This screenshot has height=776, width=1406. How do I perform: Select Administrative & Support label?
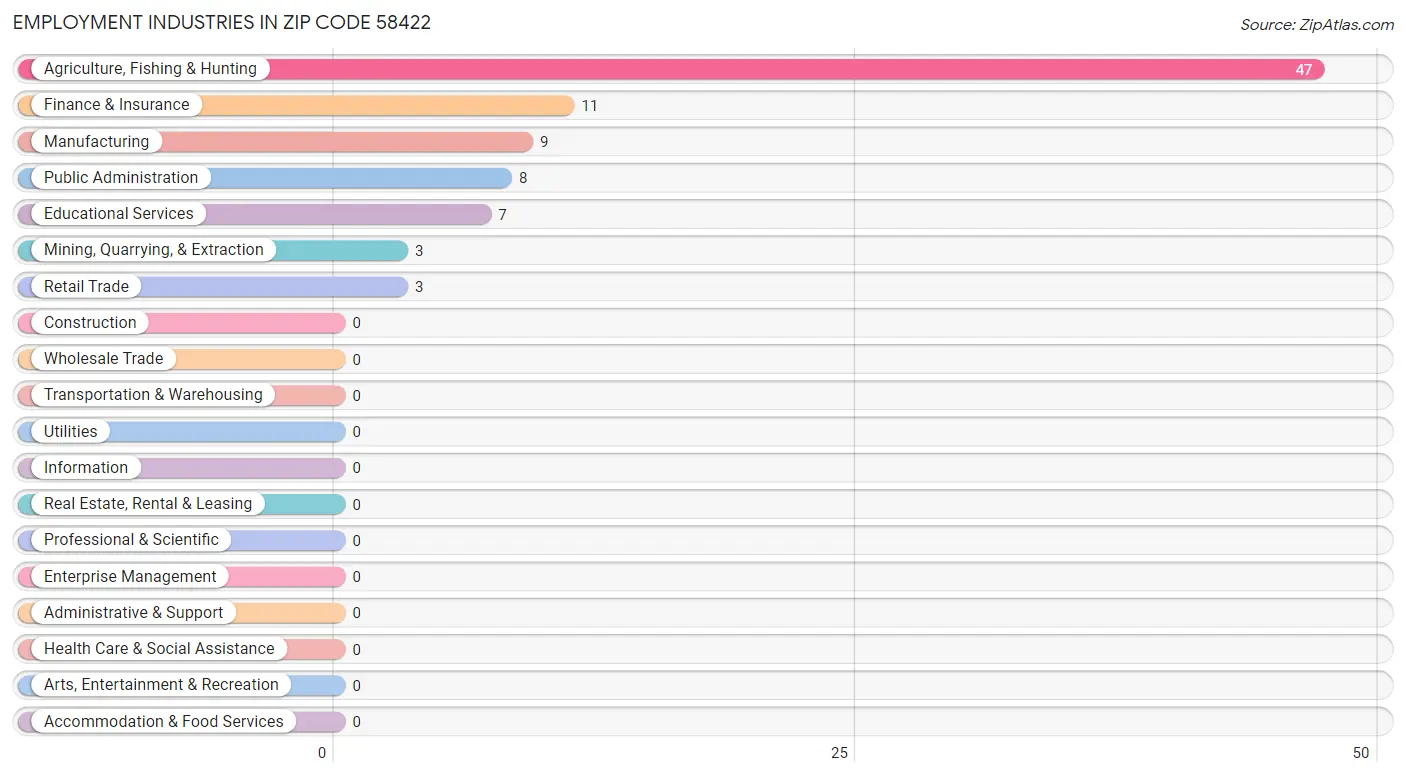click(134, 612)
